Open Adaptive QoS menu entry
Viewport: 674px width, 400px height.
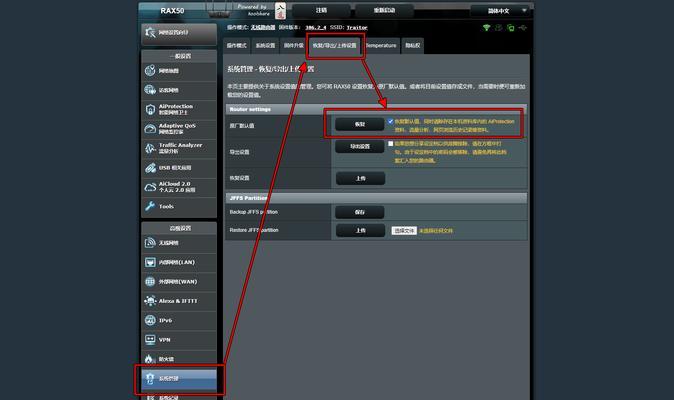[x=179, y=128]
